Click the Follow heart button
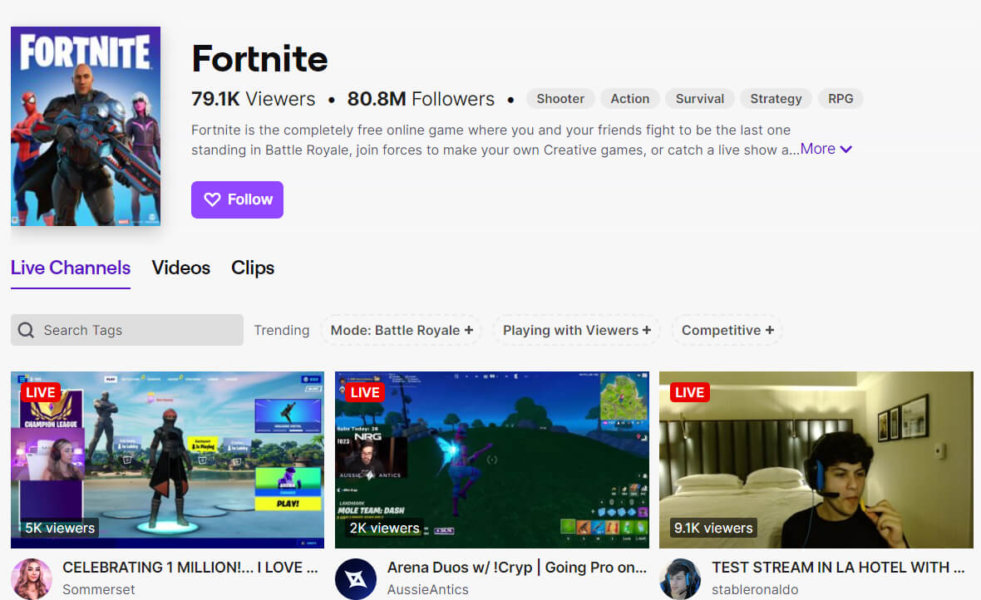 tap(237, 199)
